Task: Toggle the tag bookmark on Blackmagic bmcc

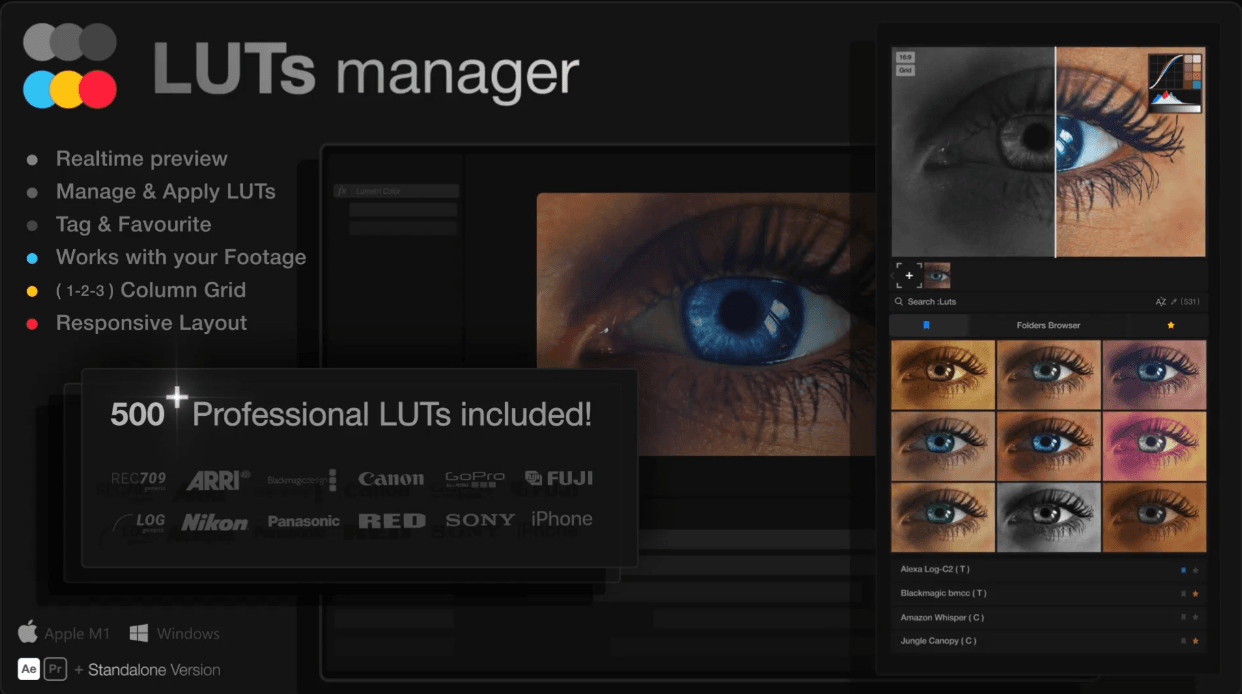Action: [1184, 593]
